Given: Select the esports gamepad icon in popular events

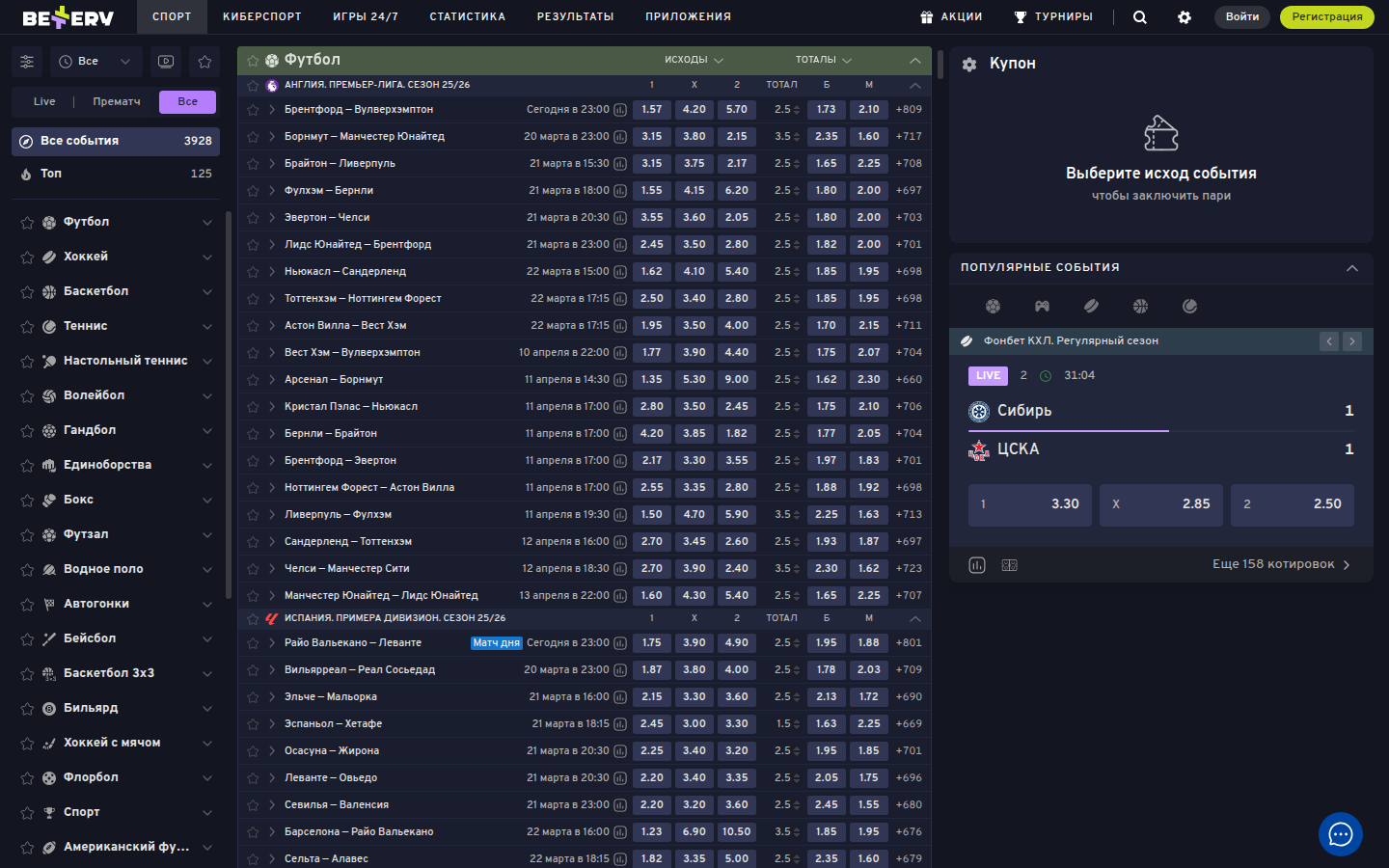Looking at the screenshot, I should [x=1042, y=307].
